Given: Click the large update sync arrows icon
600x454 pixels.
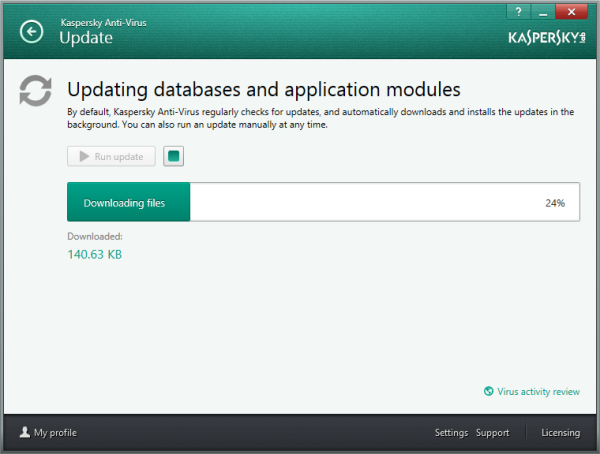Looking at the screenshot, I should (36, 91).
